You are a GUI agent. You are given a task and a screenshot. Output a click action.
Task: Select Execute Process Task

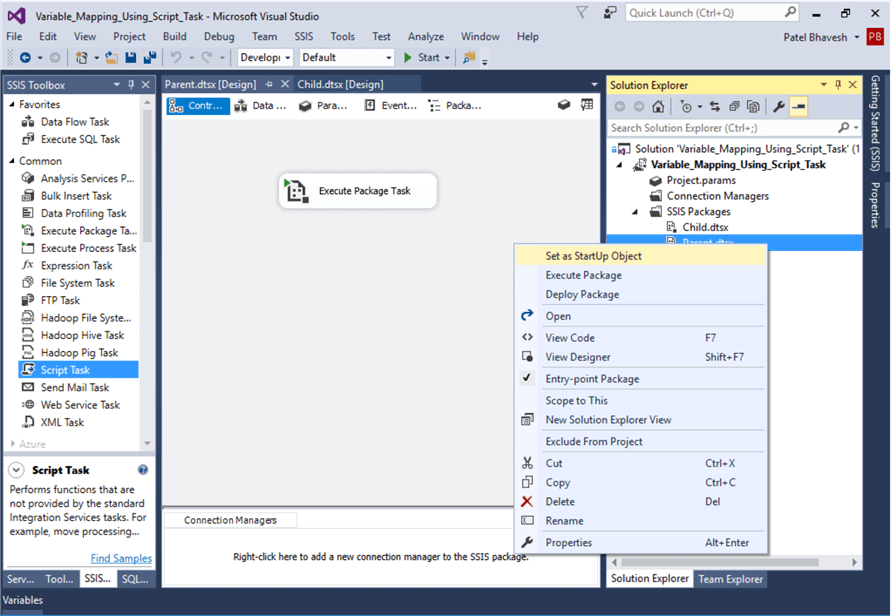[x=88, y=248]
